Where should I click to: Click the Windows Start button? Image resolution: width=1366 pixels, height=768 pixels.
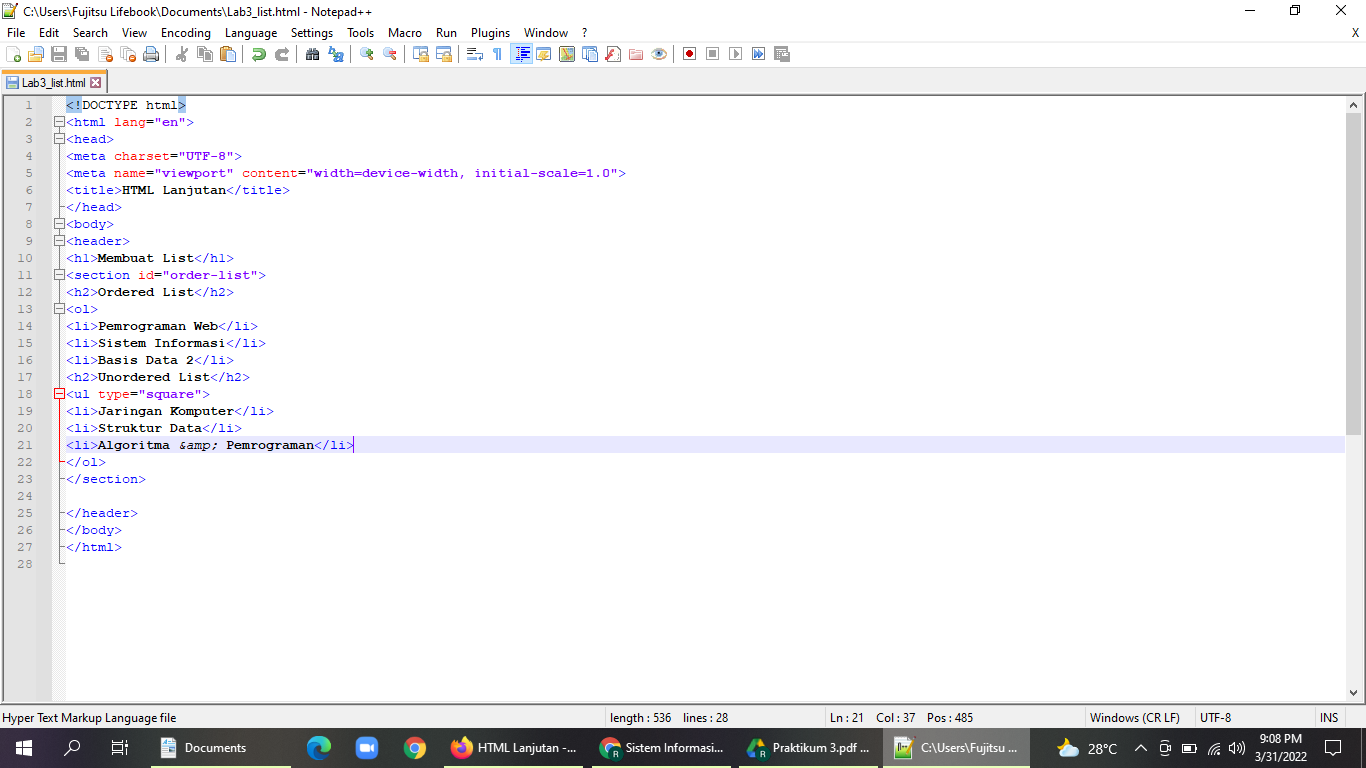24,748
